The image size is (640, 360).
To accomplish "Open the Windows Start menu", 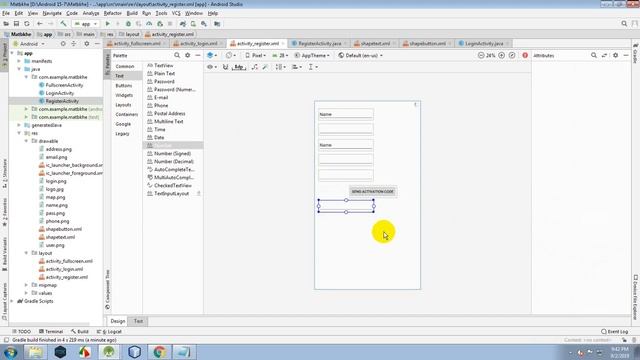I will coord(10,352).
